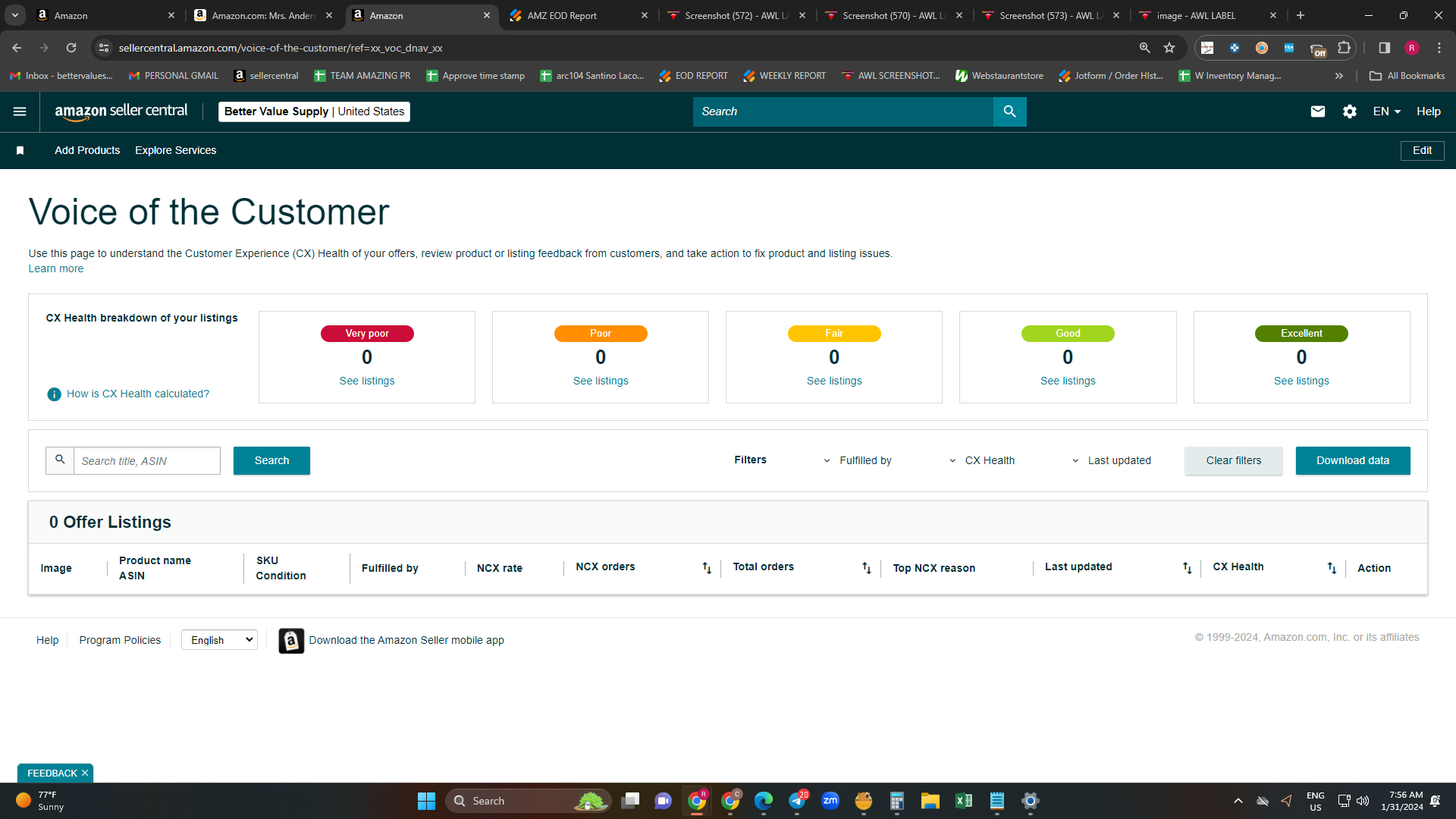Close the FEEDBACK tab
Image resolution: width=1456 pixels, height=819 pixels.
[x=85, y=773]
